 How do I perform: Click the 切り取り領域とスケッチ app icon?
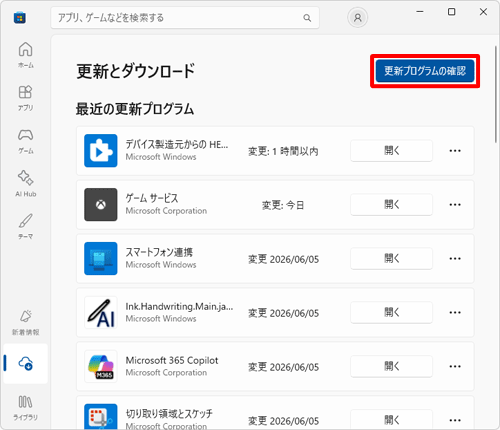(101, 417)
